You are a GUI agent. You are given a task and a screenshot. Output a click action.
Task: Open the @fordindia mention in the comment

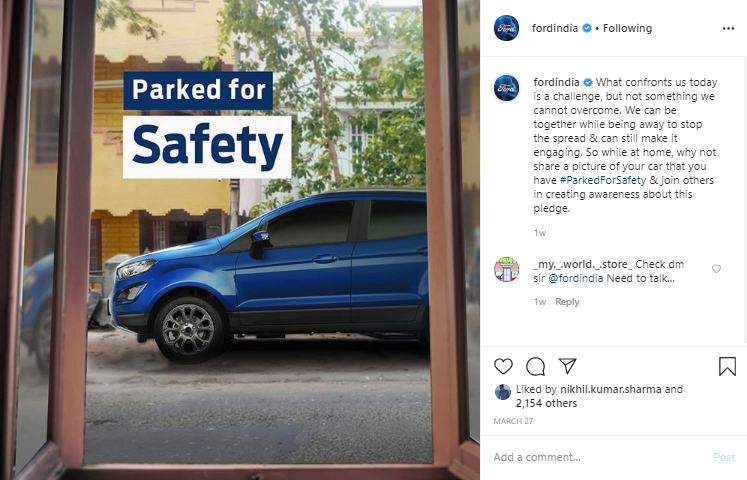click(575, 278)
